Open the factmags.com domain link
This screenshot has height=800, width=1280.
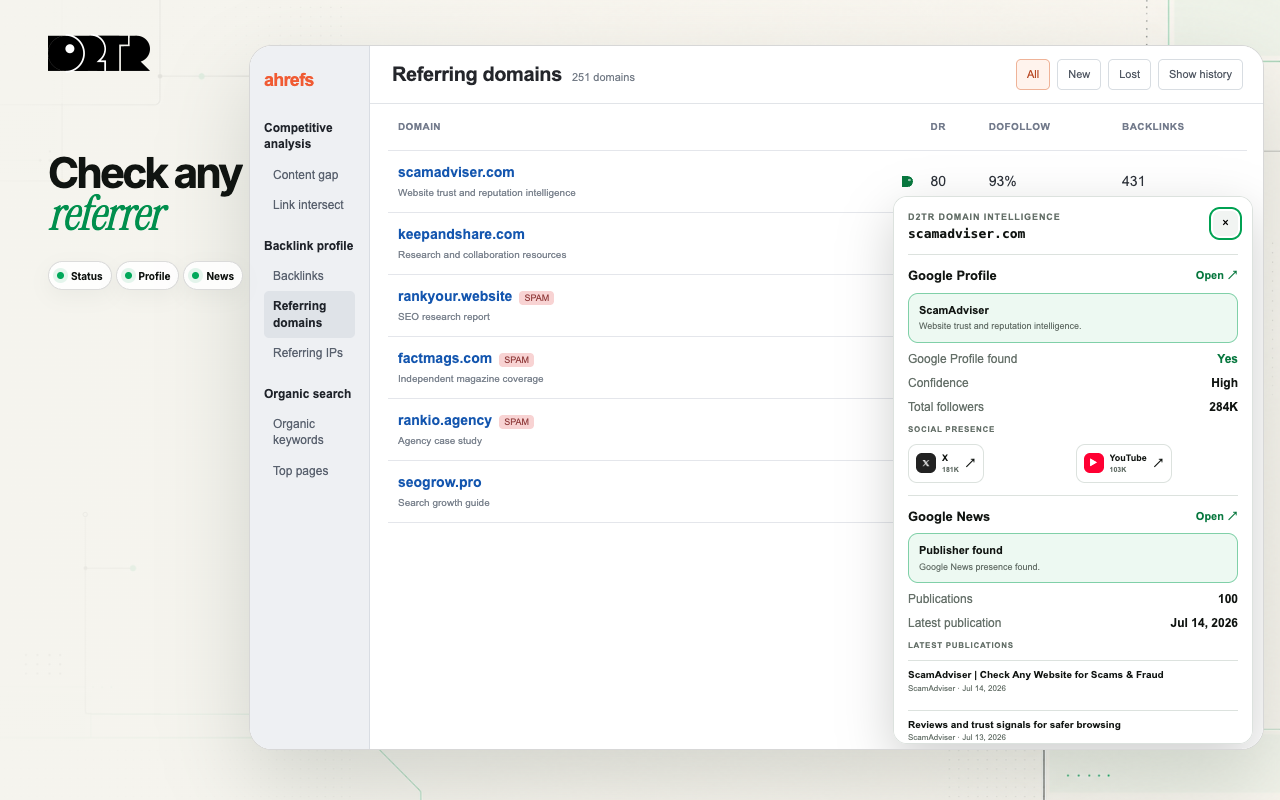(x=445, y=358)
